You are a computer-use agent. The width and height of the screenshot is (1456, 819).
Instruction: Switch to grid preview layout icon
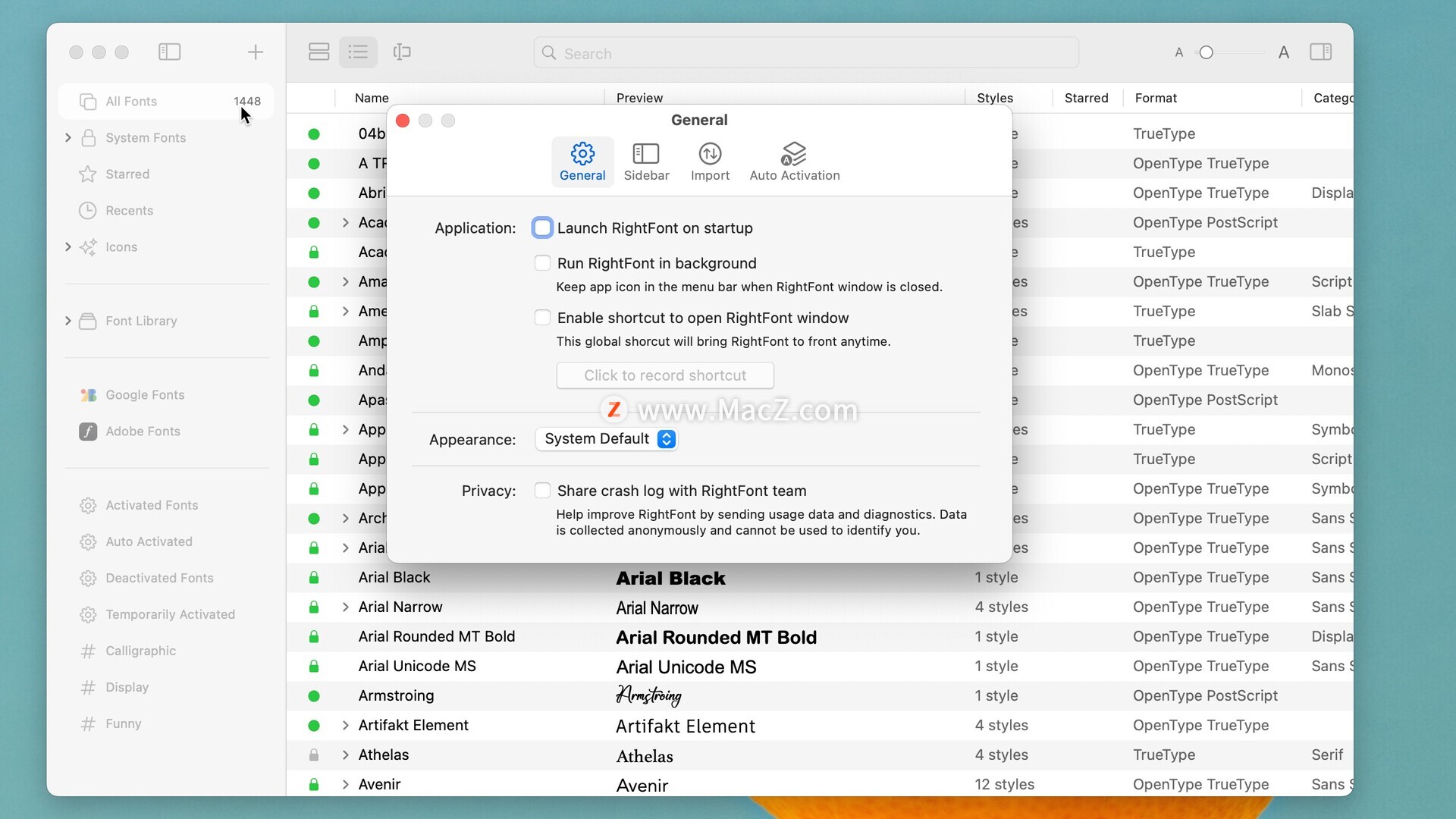point(319,52)
